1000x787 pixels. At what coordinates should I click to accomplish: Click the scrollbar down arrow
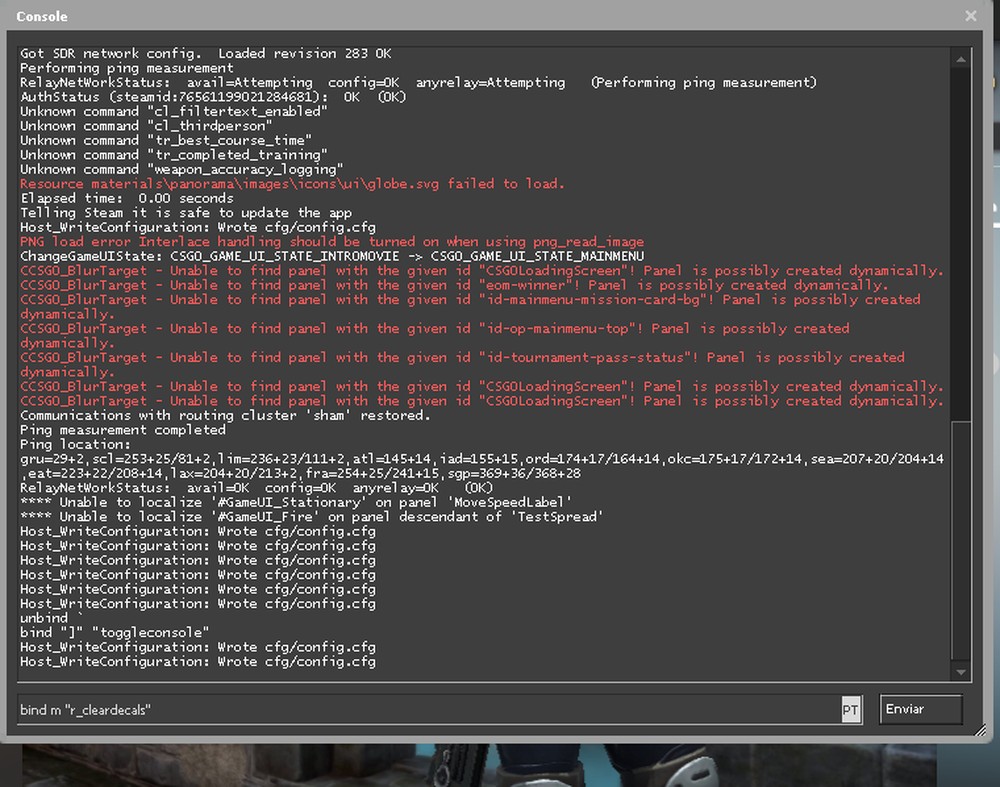(963, 672)
